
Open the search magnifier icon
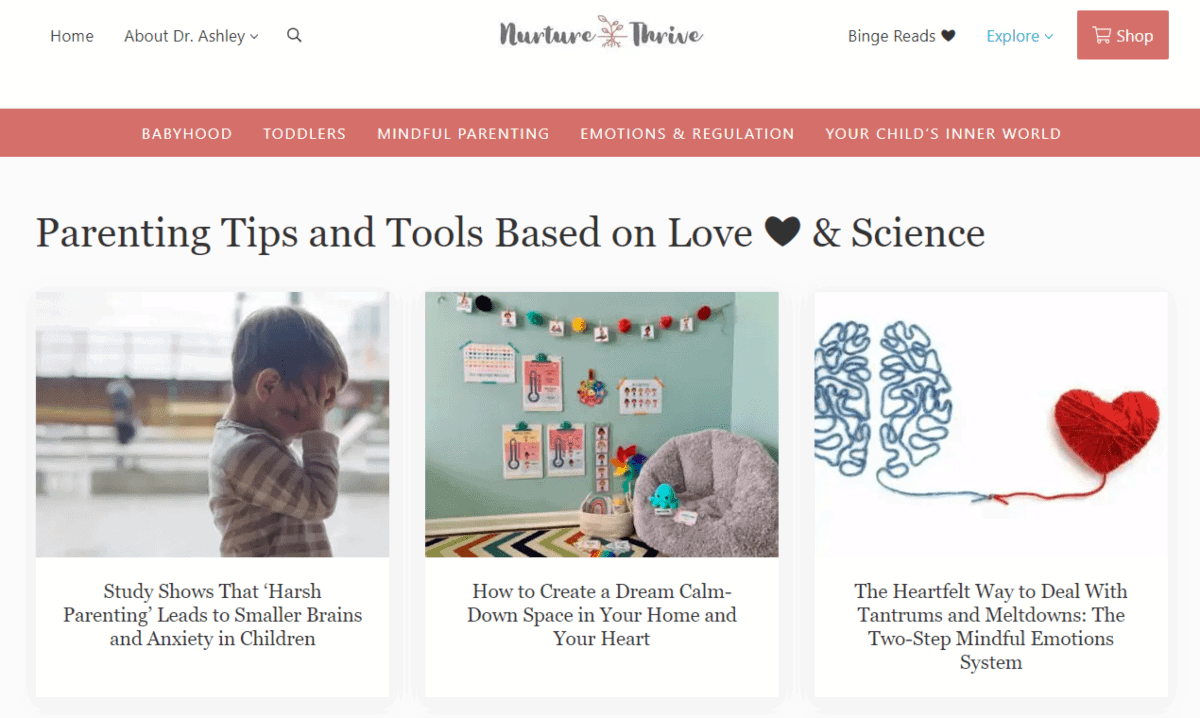click(294, 34)
